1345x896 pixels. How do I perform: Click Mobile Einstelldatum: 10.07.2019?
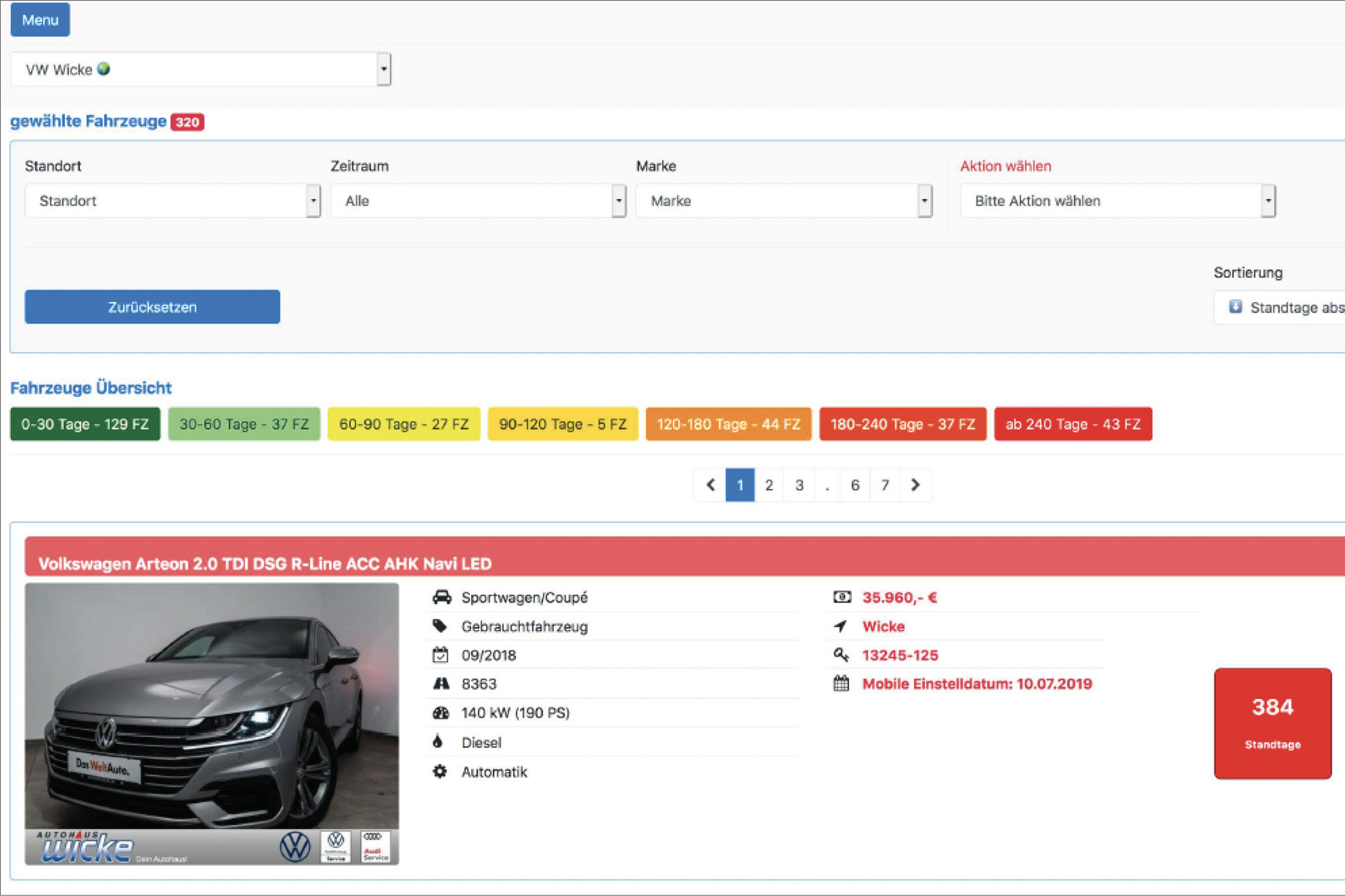(x=977, y=684)
